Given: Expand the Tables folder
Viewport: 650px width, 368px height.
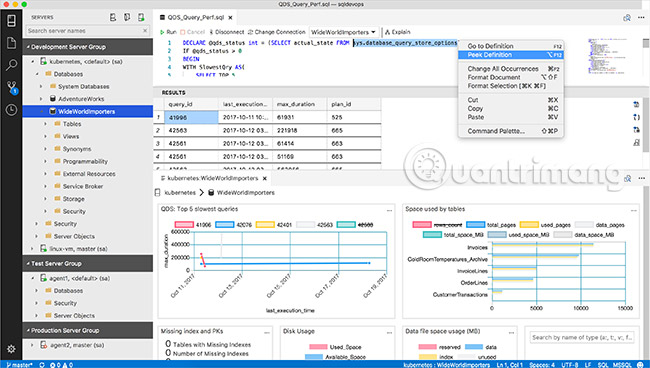Looking at the screenshot, I should [46, 124].
